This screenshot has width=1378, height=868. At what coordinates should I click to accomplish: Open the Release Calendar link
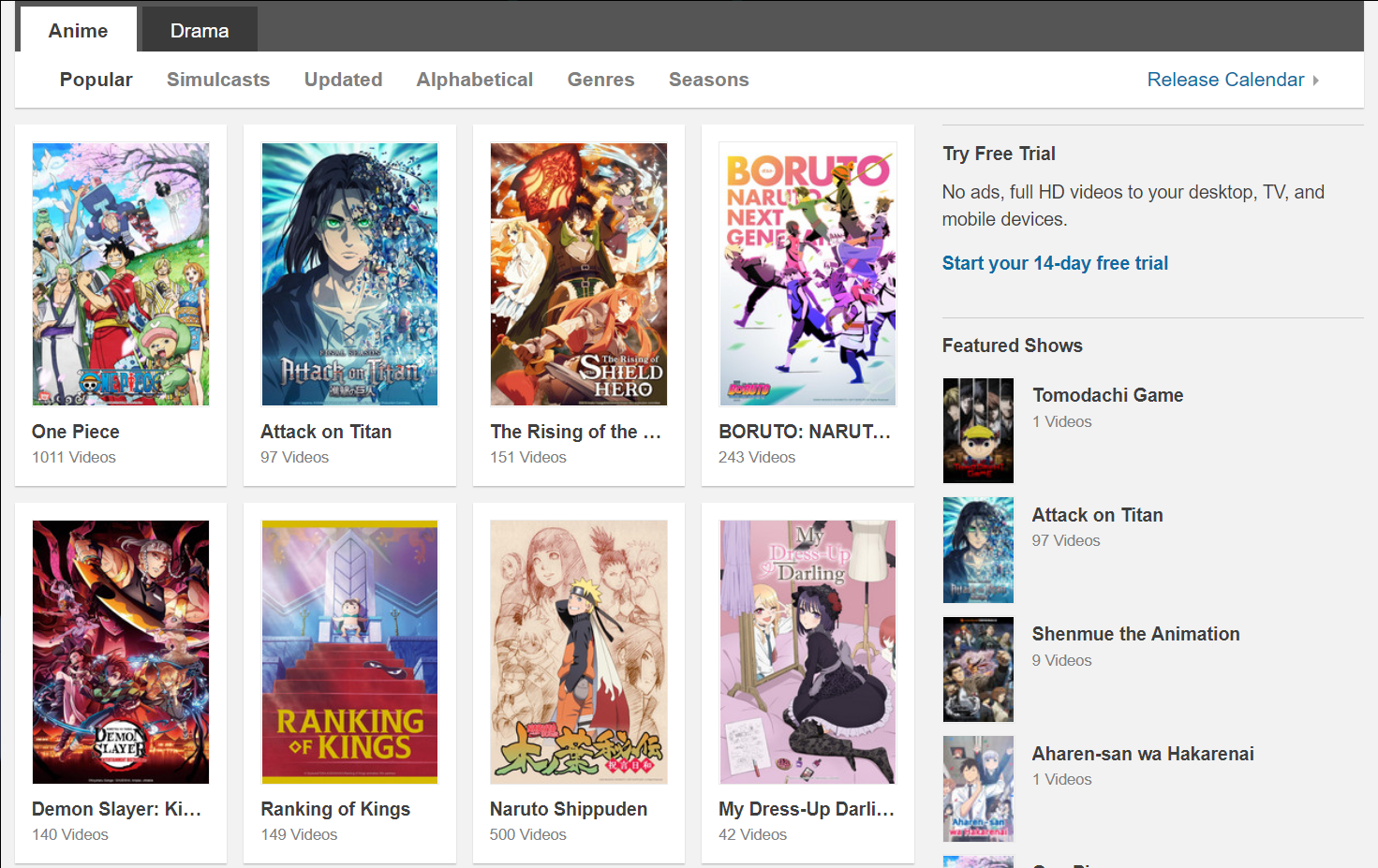click(x=1225, y=80)
